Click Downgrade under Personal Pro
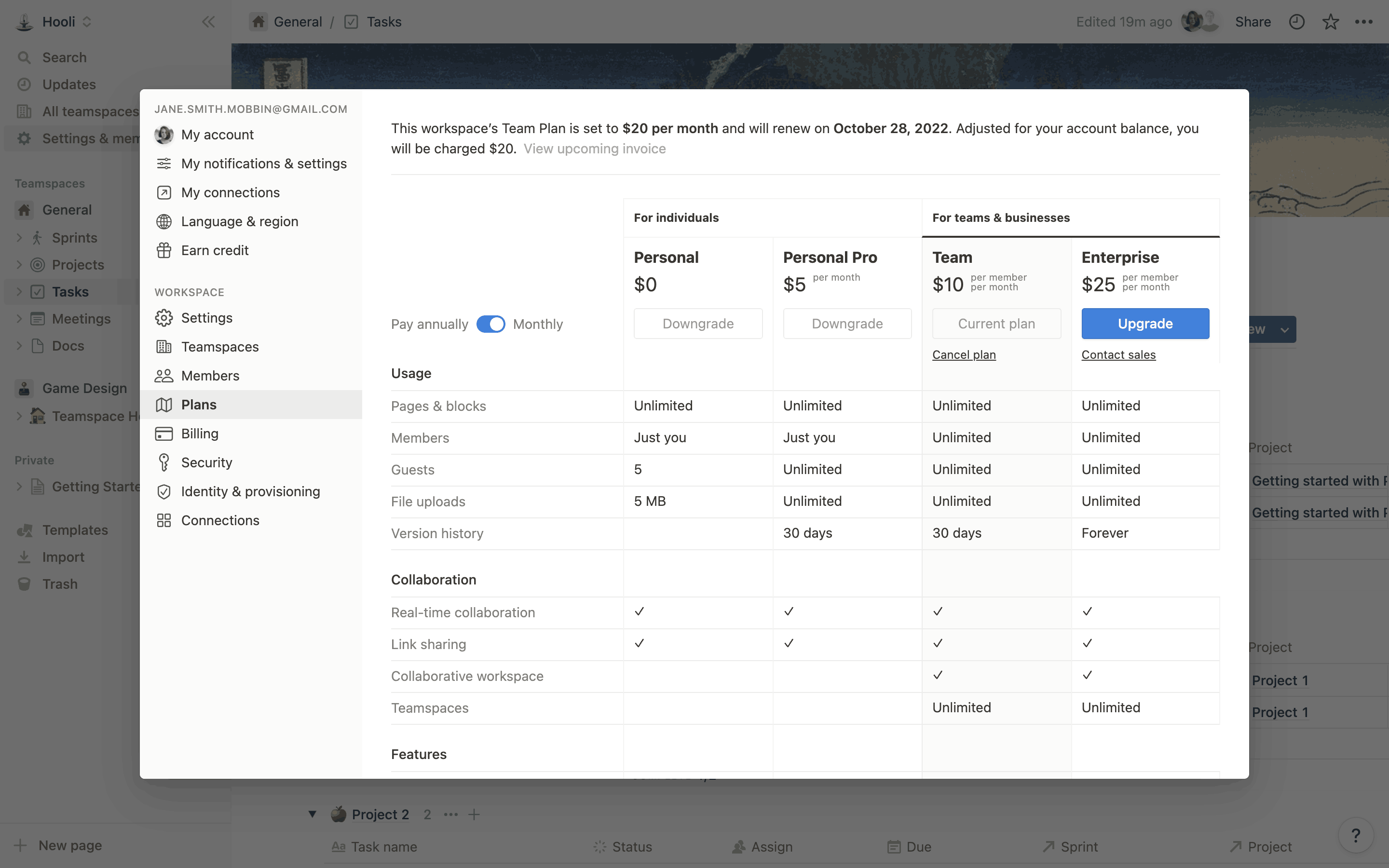This screenshot has width=1389, height=868. 846,324
